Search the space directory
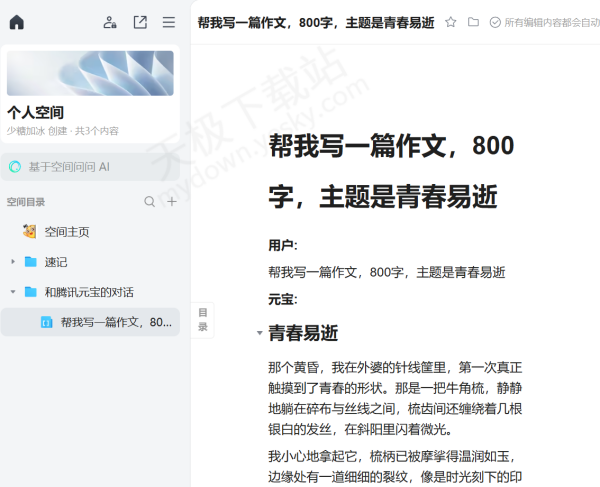 pos(149,201)
